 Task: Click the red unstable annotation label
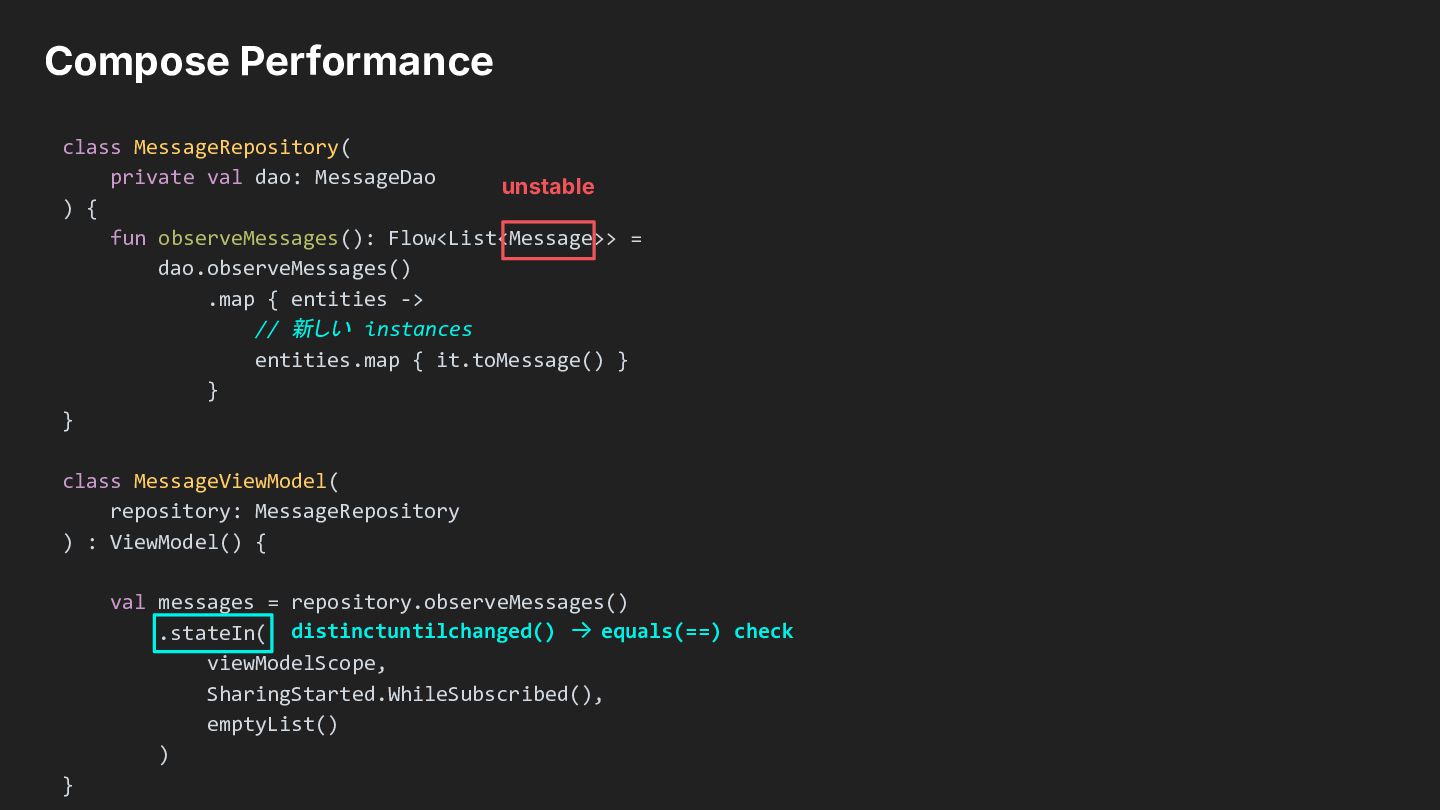547,187
